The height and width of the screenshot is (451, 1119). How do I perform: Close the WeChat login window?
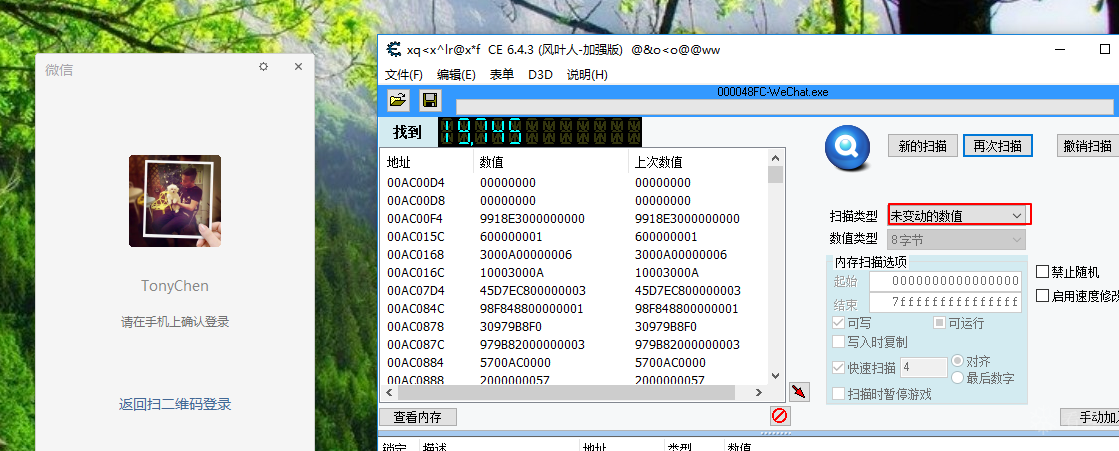tap(298, 66)
